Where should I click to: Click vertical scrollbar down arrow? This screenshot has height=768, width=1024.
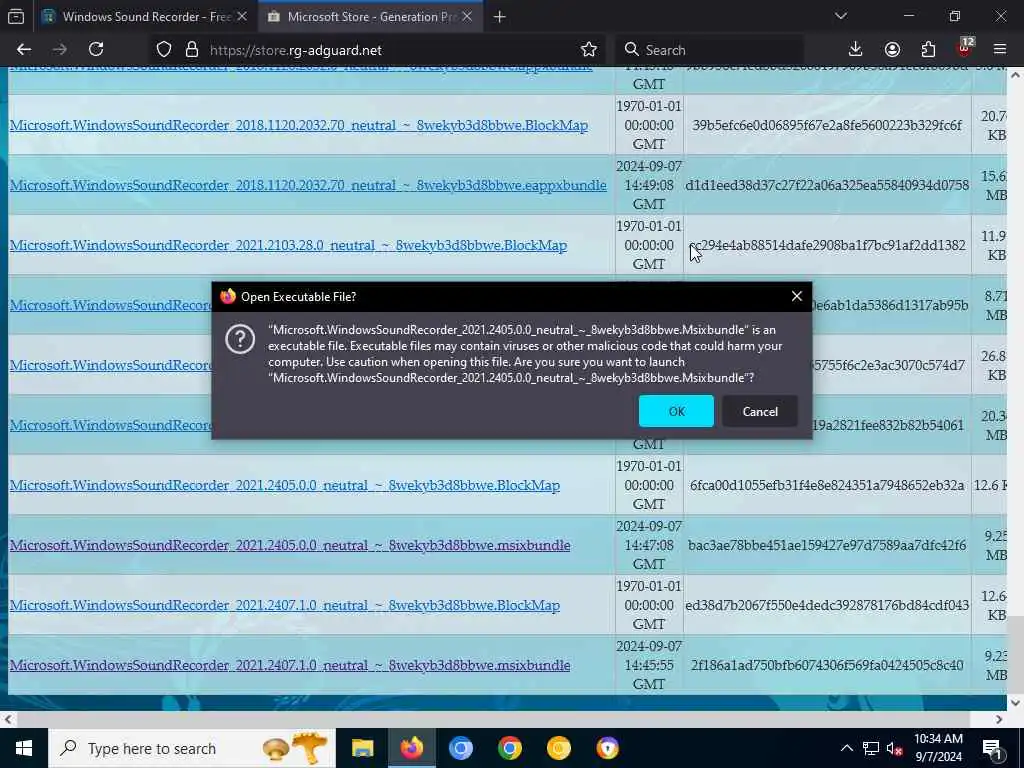[1015, 703]
